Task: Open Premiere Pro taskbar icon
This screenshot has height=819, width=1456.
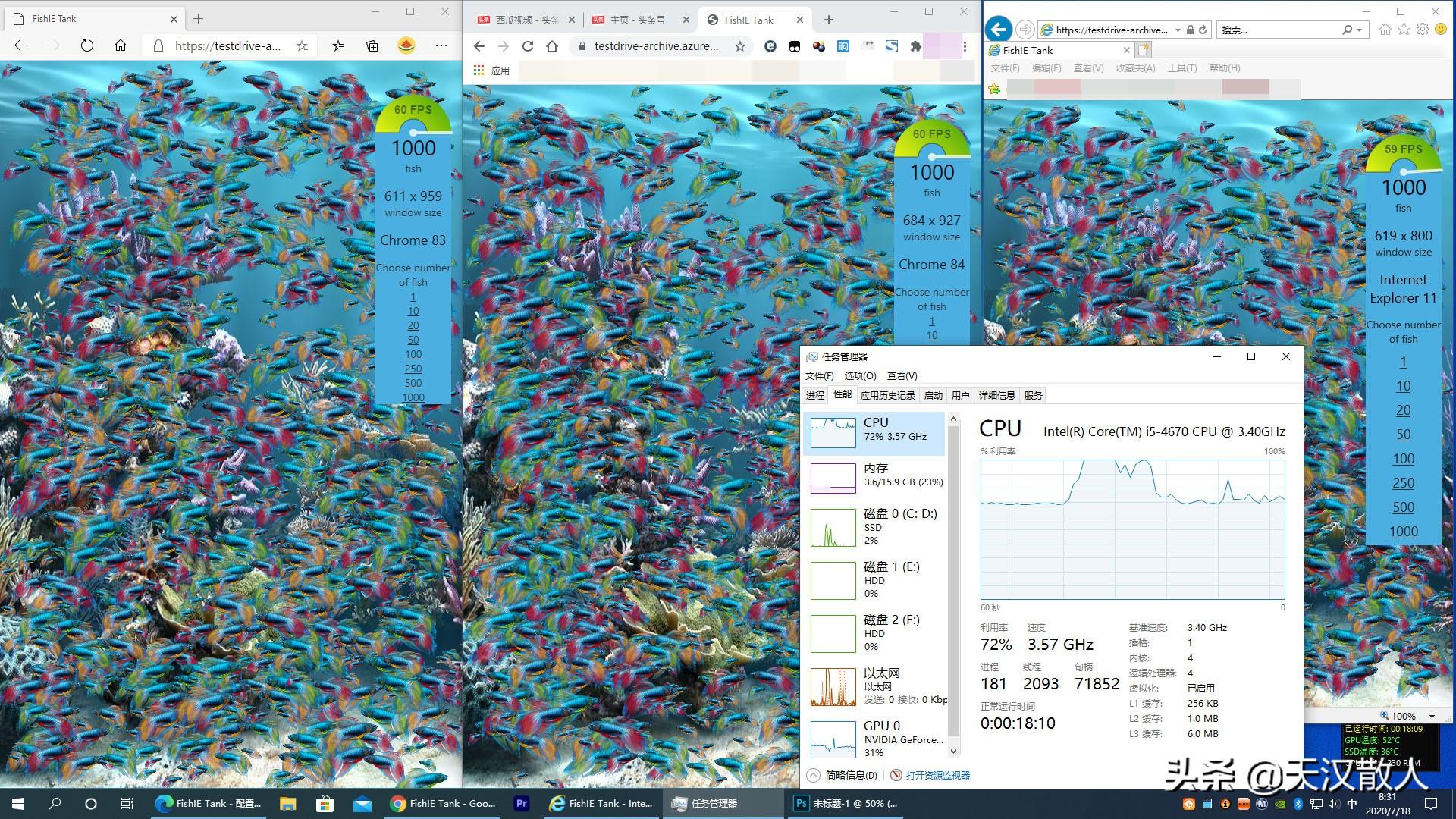Action: (521, 803)
